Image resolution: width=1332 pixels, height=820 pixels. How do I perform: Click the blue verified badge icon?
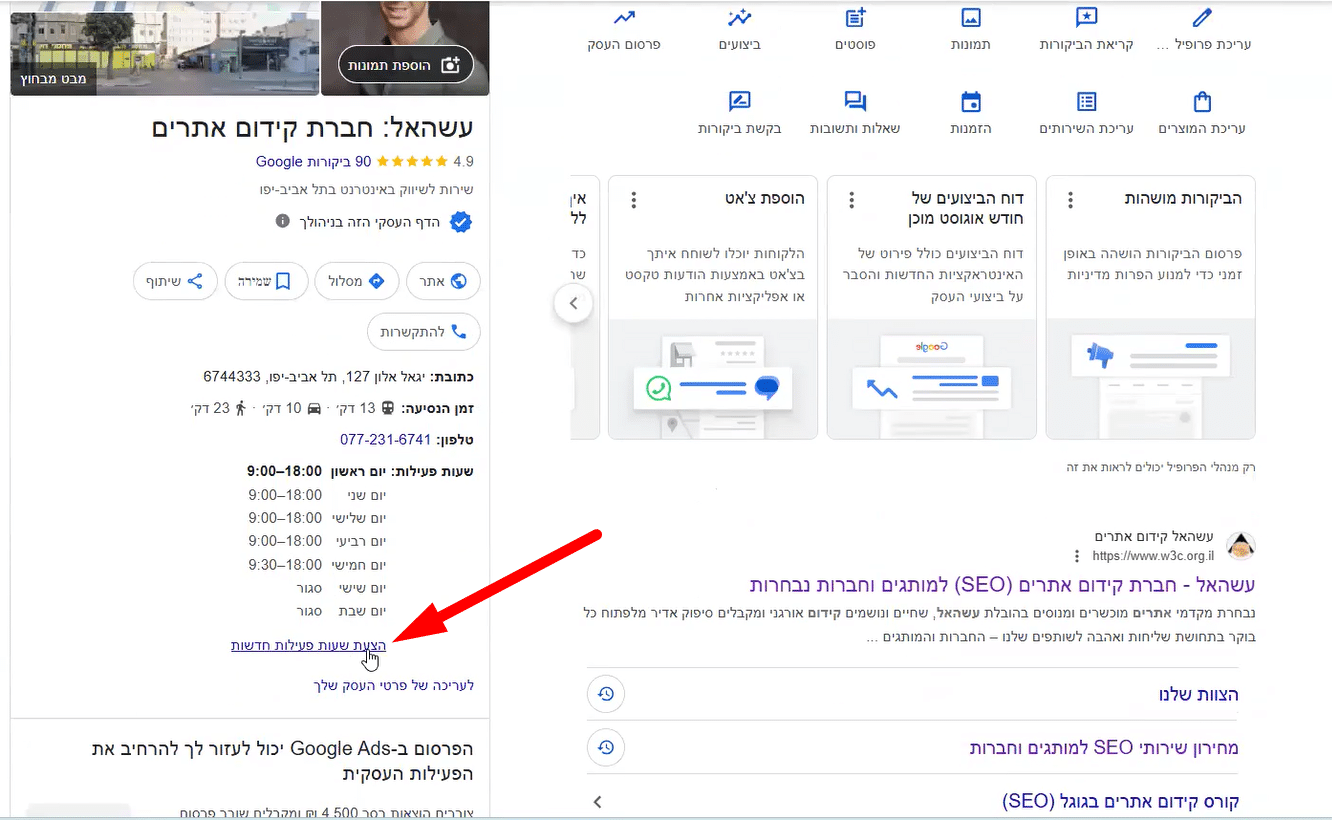[460, 222]
